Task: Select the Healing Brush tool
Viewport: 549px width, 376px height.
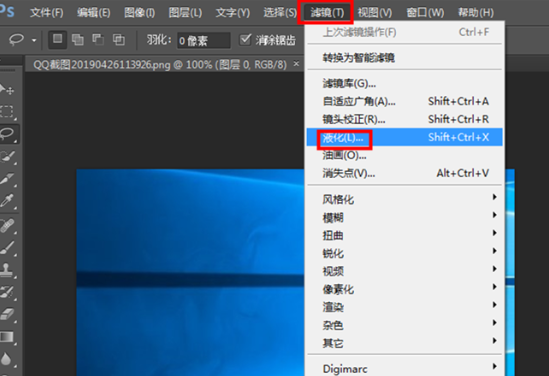Action: click(x=7, y=225)
